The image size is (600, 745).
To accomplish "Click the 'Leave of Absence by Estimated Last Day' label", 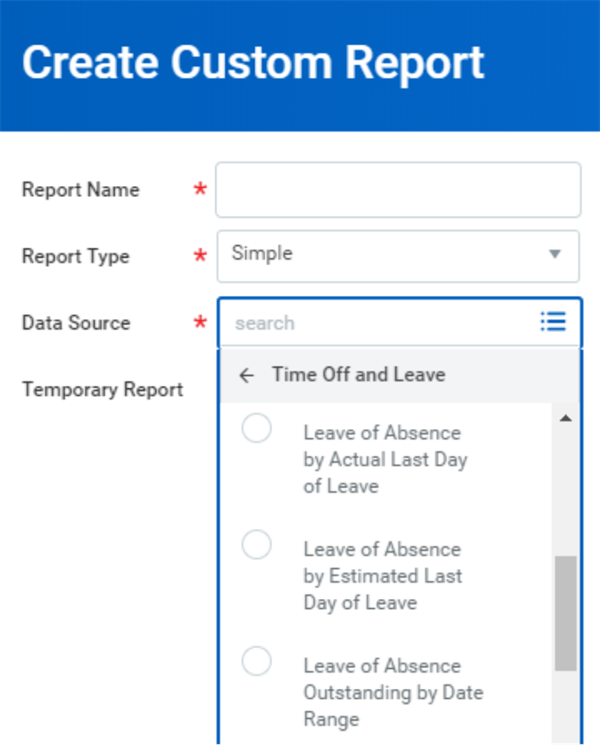I will (x=382, y=576).
